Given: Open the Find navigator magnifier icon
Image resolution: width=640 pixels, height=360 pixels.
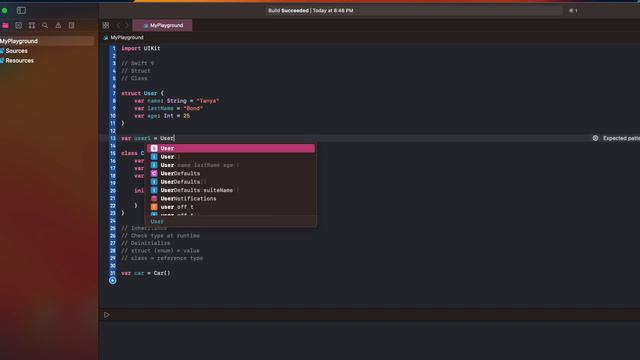Looking at the screenshot, I should (45, 25).
